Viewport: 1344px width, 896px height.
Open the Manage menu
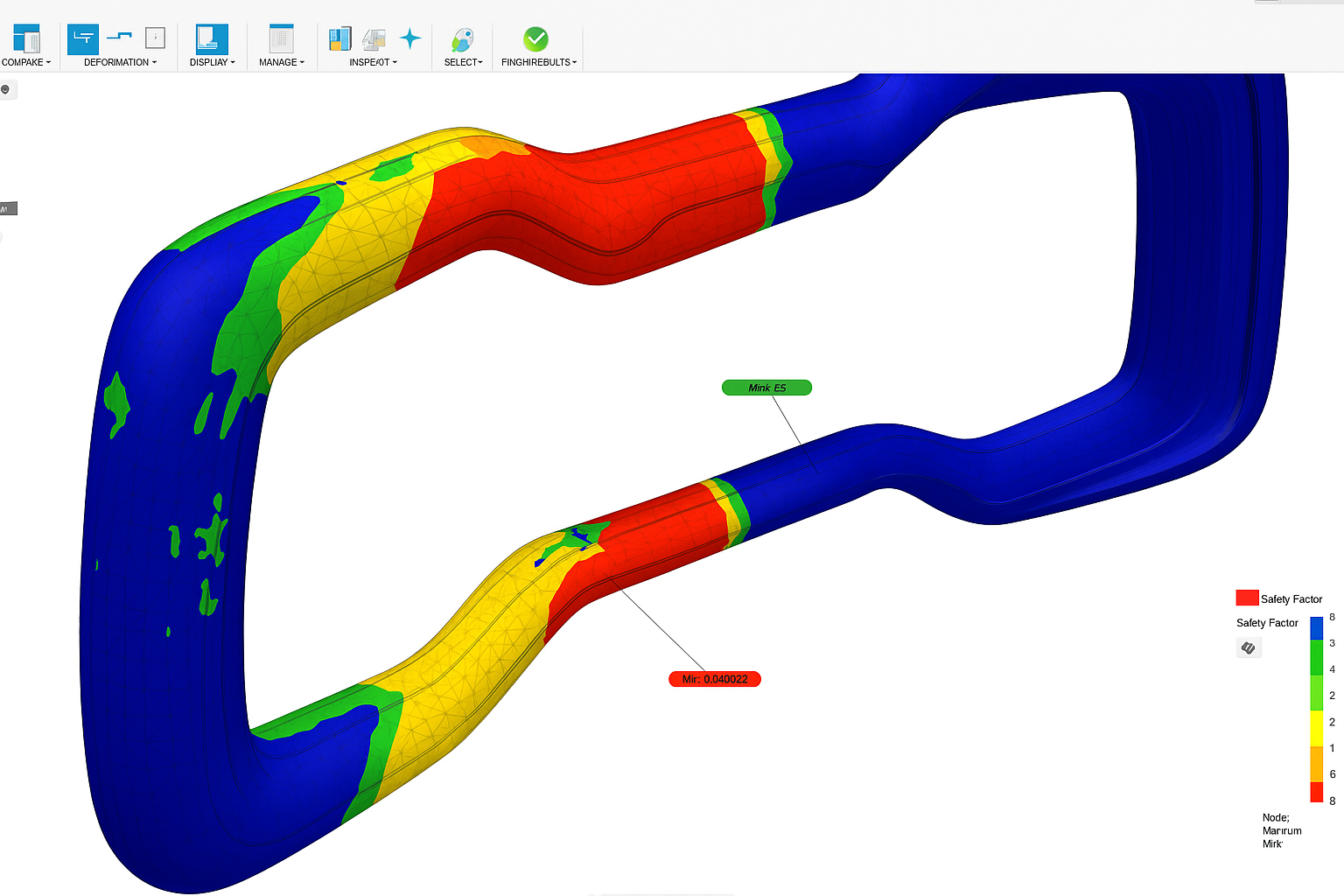[281, 62]
